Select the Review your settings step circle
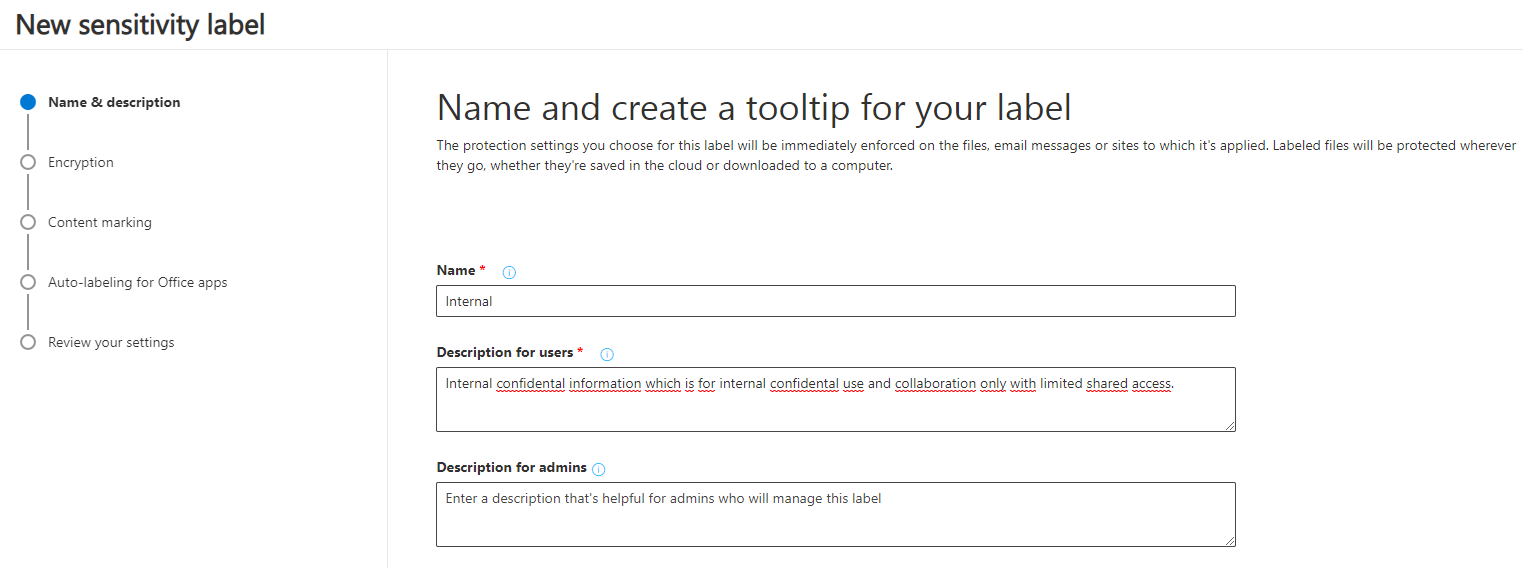 pyautogui.click(x=28, y=342)
